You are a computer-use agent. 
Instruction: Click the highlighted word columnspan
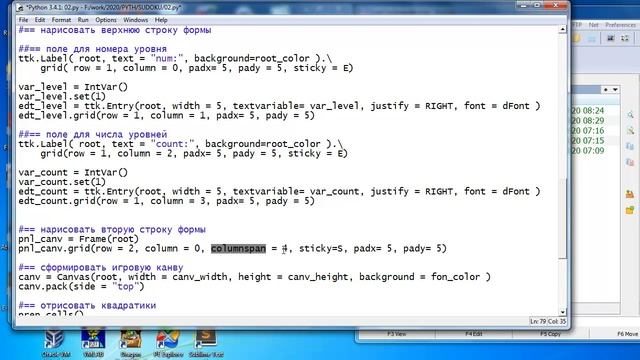coord(238,249)
